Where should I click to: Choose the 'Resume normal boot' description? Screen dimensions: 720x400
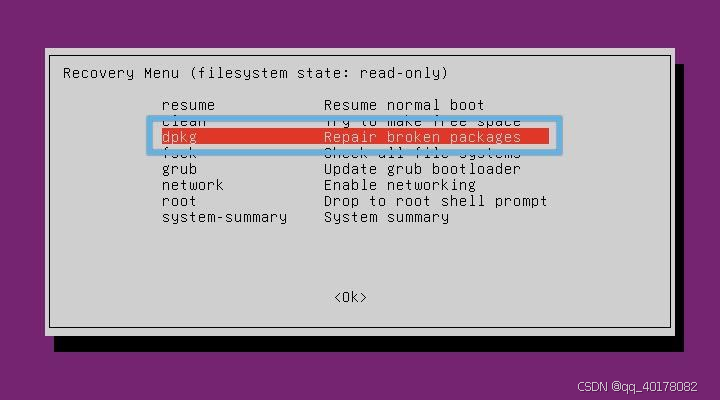[404, 105]
